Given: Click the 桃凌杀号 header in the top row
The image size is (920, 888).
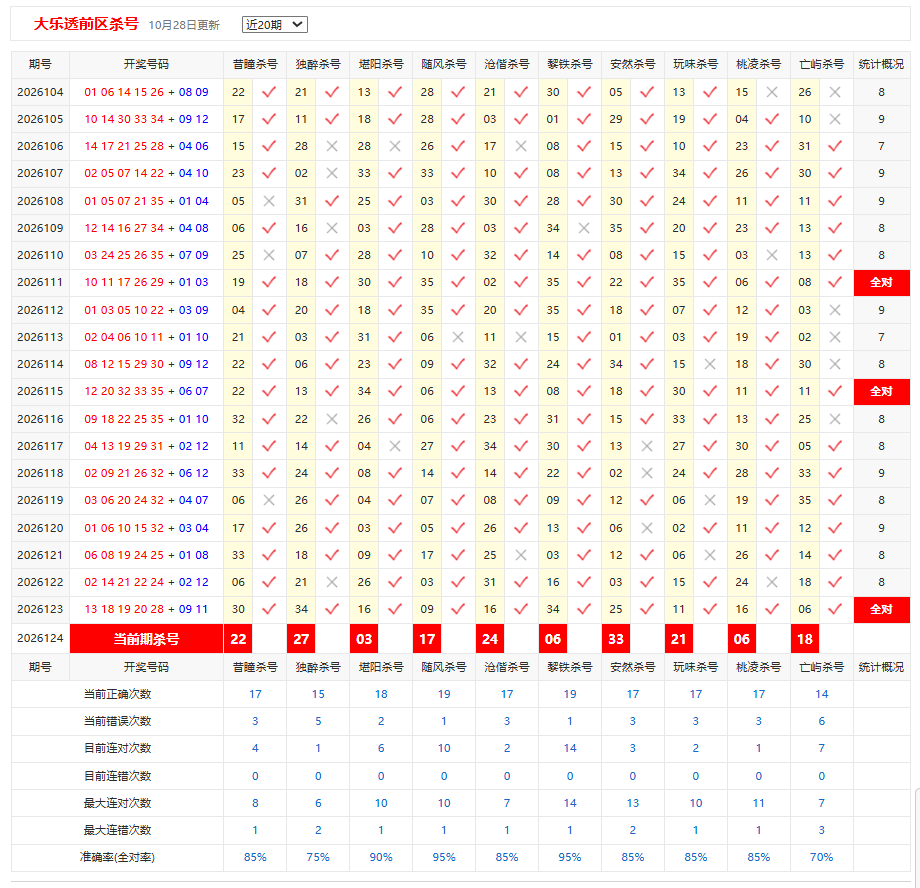Looking at the screenshot, I should 759,65.
